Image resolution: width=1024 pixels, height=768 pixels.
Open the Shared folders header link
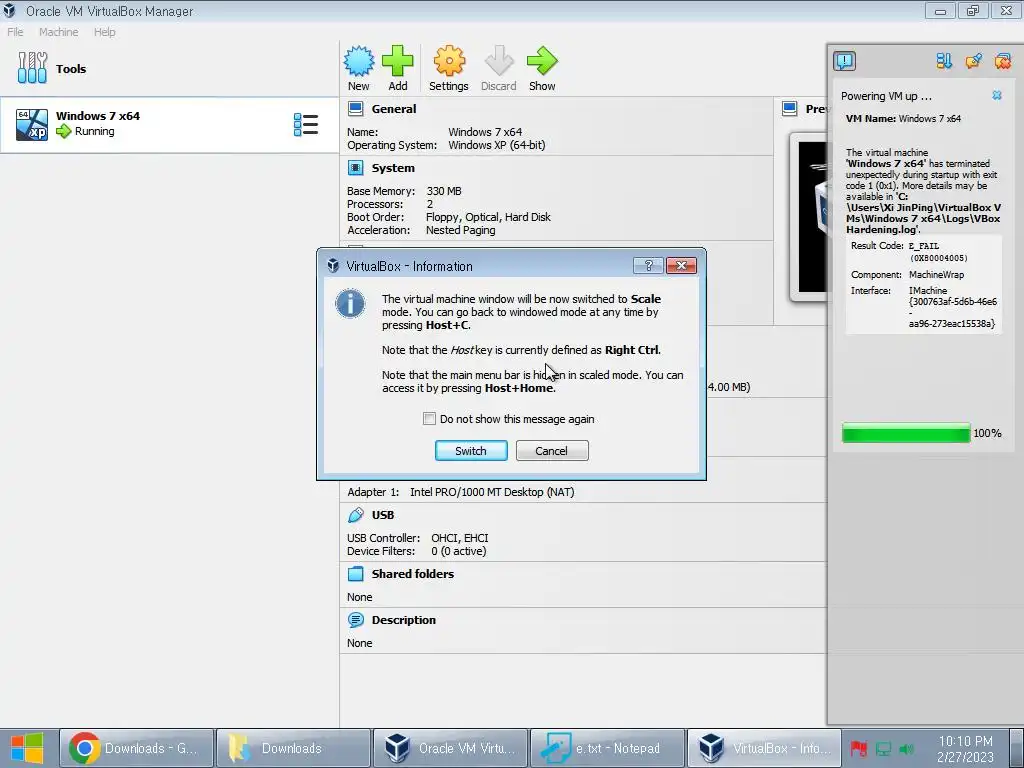point(413,574)
